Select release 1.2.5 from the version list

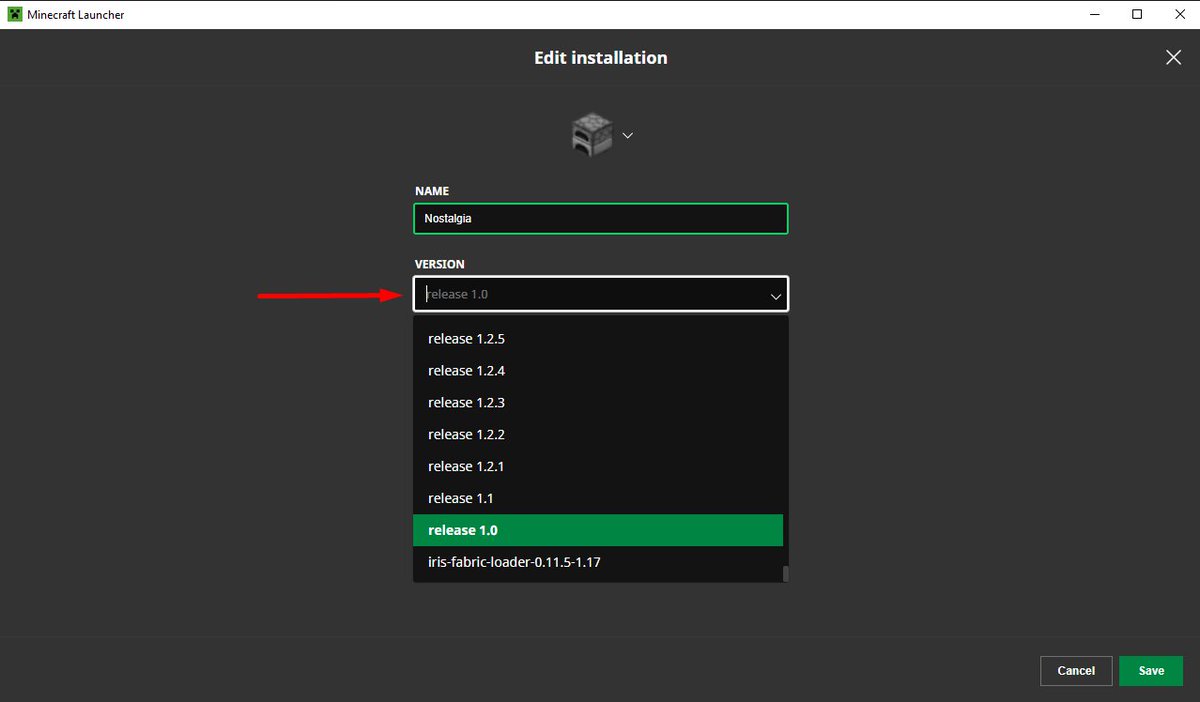point(598,339)
